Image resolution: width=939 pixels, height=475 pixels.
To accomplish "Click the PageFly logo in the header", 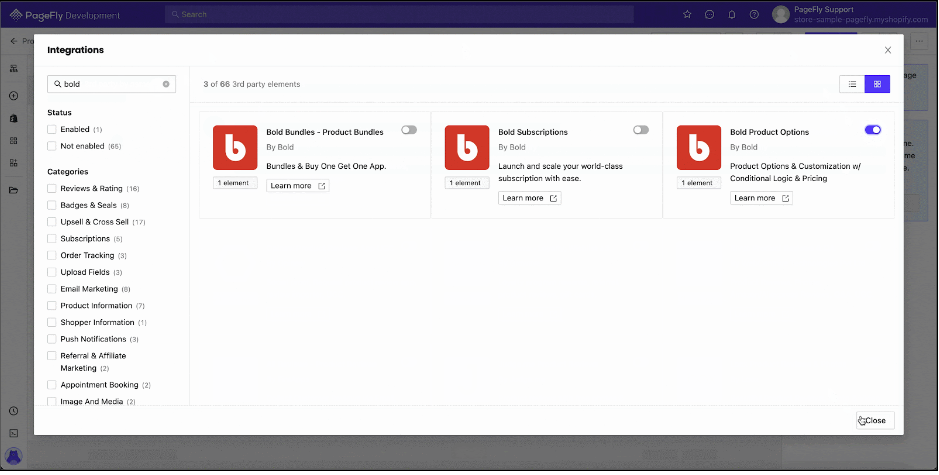I will [65, 15].
